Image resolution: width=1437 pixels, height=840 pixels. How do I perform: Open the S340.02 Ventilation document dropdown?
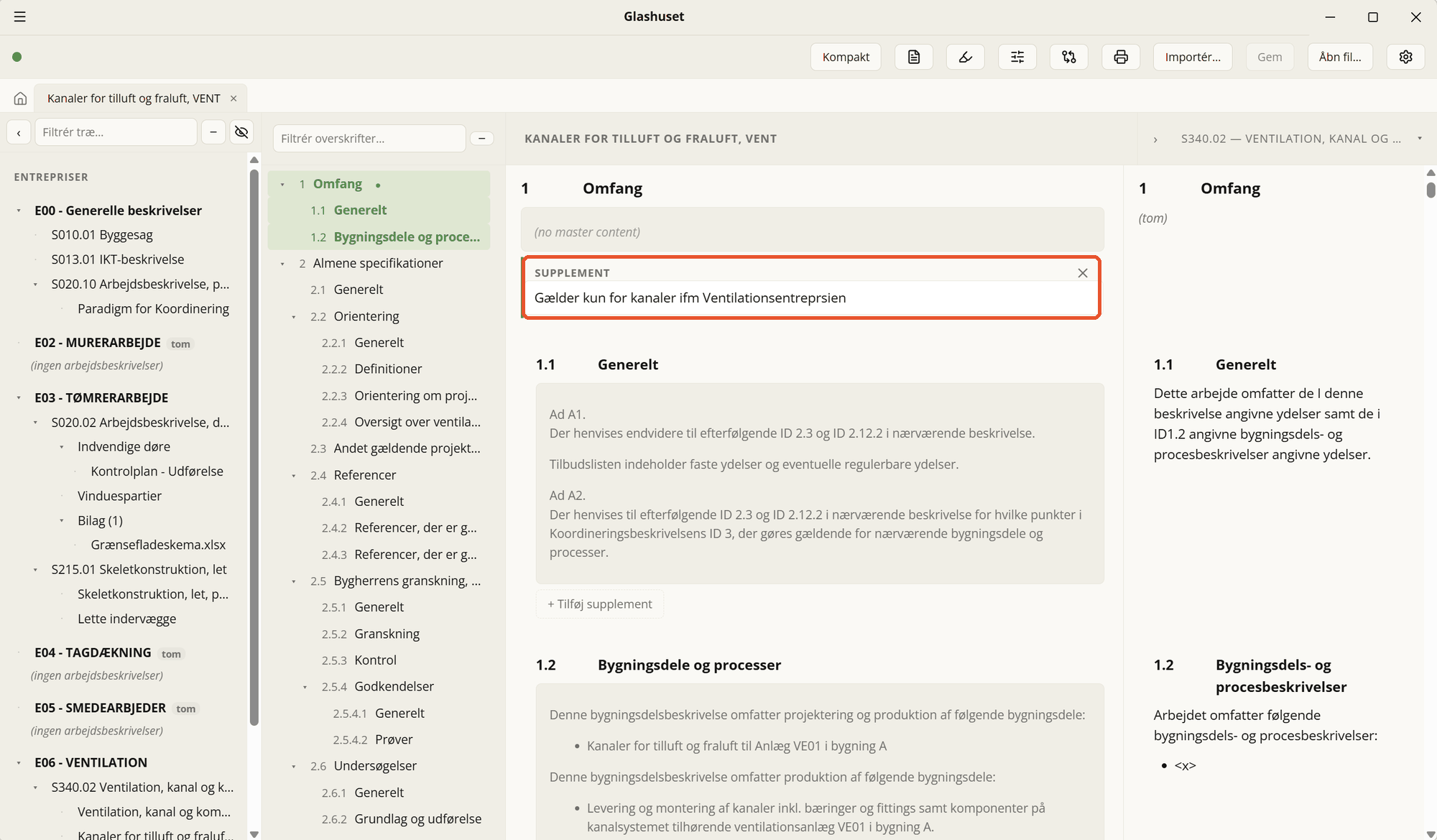(x=1420, y=139)
